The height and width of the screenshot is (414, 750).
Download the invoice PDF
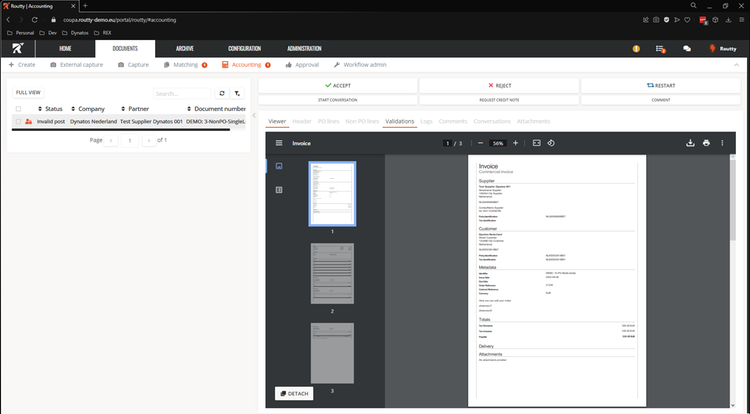(x=690, y=143)
